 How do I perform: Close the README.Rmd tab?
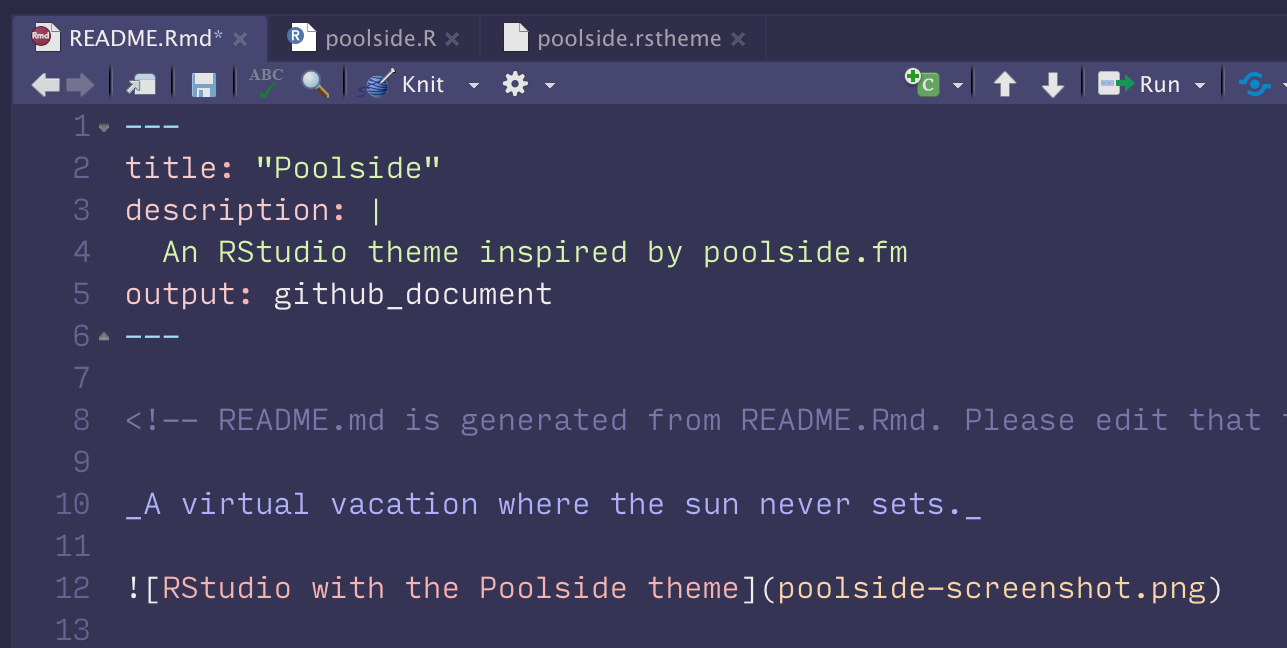coord(240,39)
